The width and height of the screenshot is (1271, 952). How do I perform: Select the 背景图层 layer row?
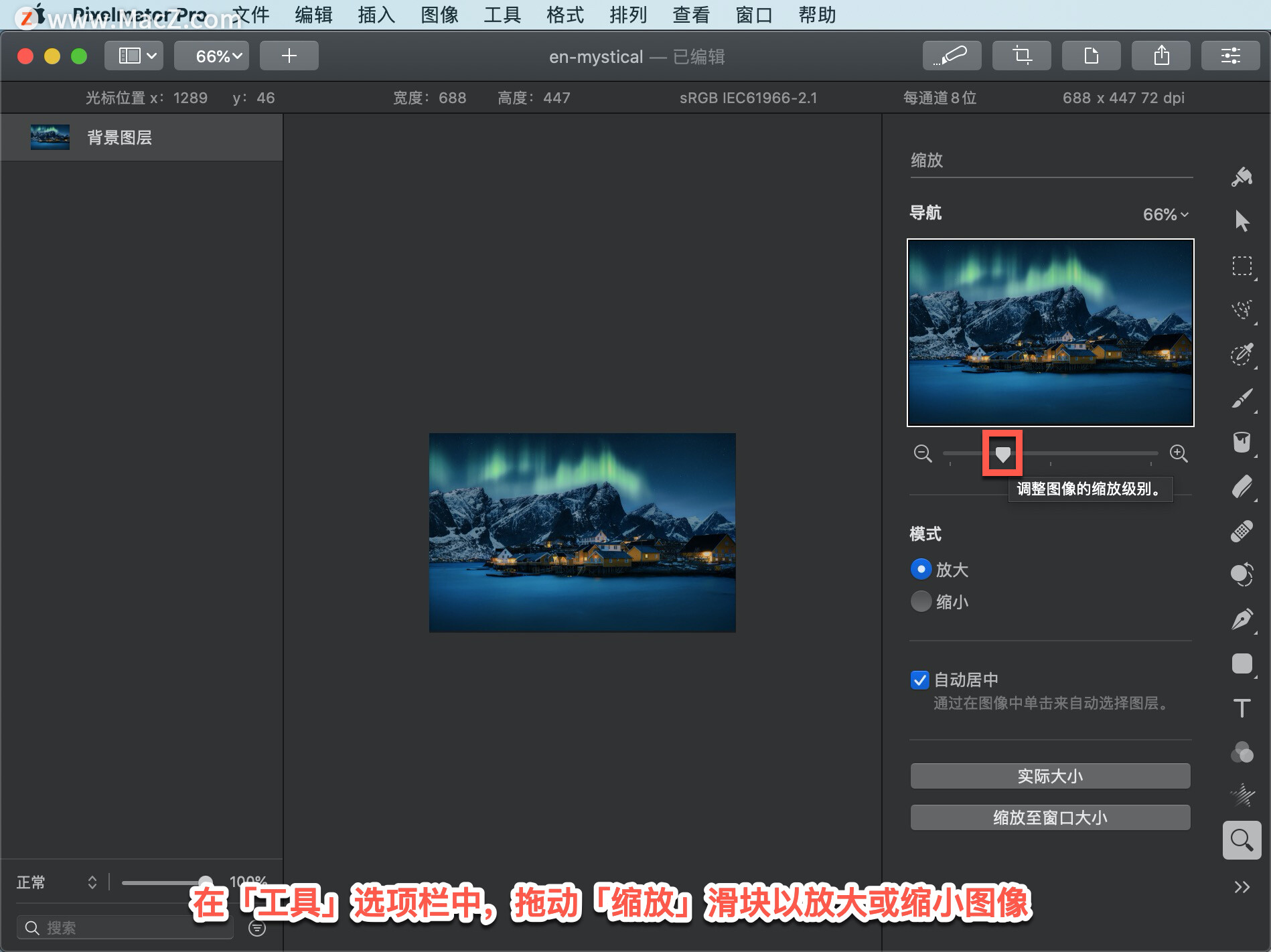pyautogui.click(x=141, y=137)
